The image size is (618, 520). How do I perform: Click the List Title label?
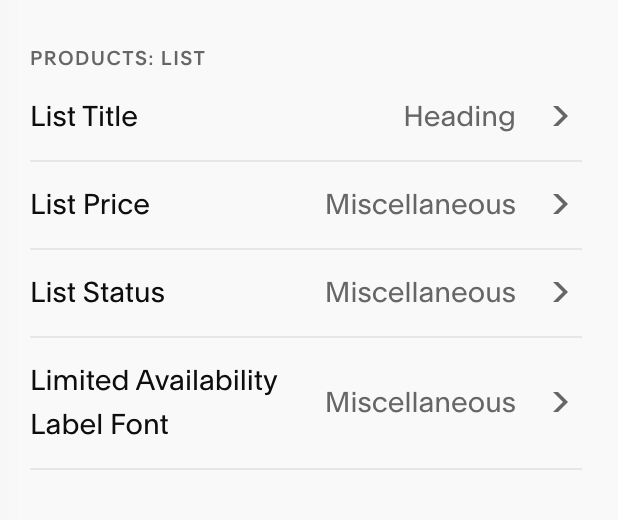pos(84,117)
